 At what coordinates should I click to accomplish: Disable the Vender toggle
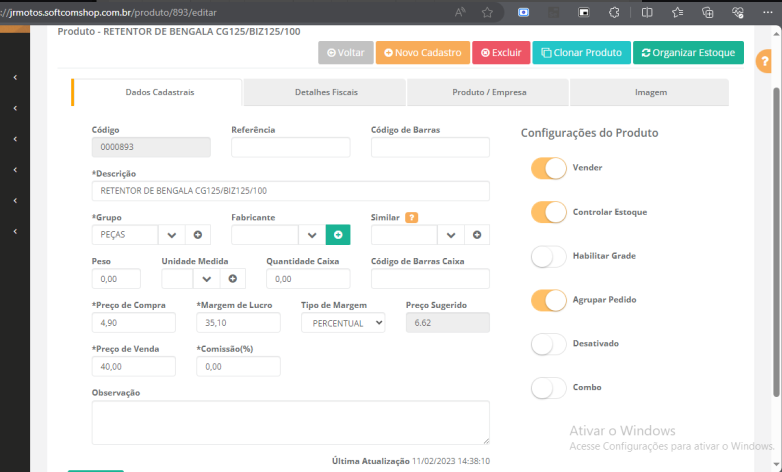549,168
